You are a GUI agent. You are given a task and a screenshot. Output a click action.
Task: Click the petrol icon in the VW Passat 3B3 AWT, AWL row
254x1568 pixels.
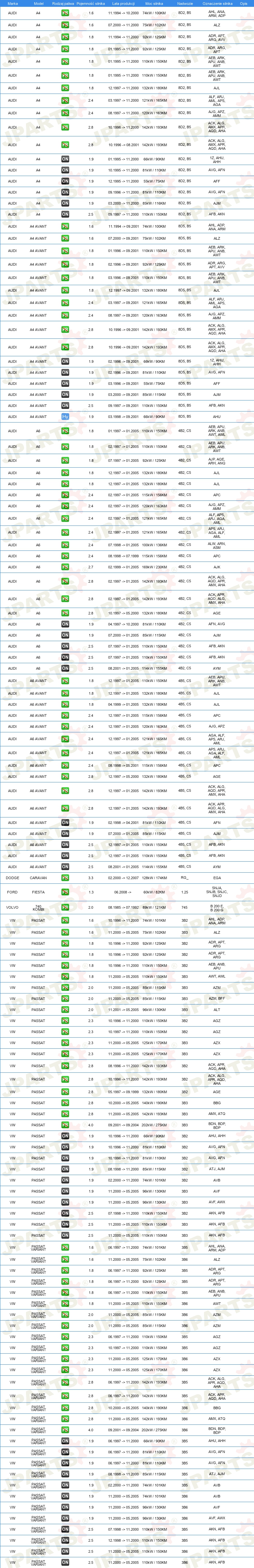pos(65,977)
